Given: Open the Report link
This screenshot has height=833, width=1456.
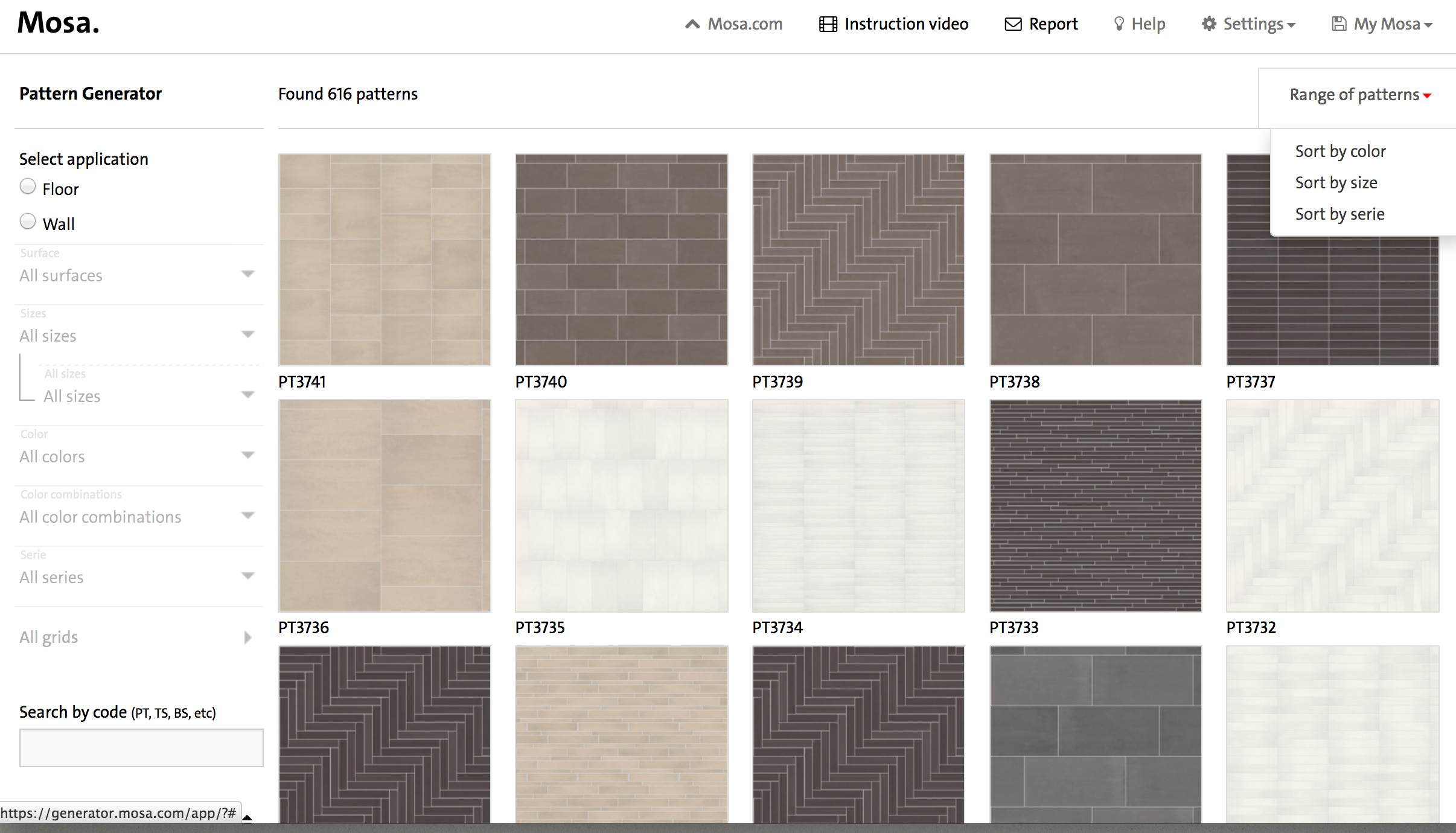Looking at the screenshot, I should 1053,24.
